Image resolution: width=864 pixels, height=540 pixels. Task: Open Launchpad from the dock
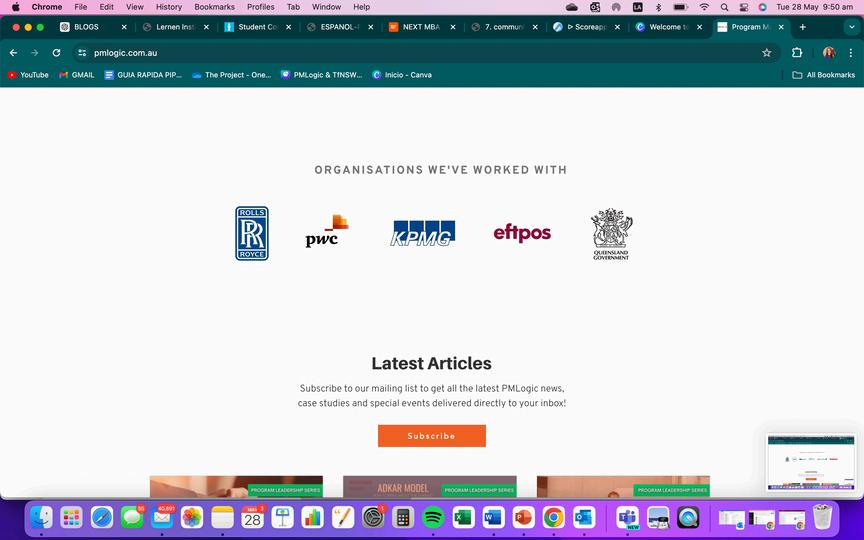click(72, 517)
